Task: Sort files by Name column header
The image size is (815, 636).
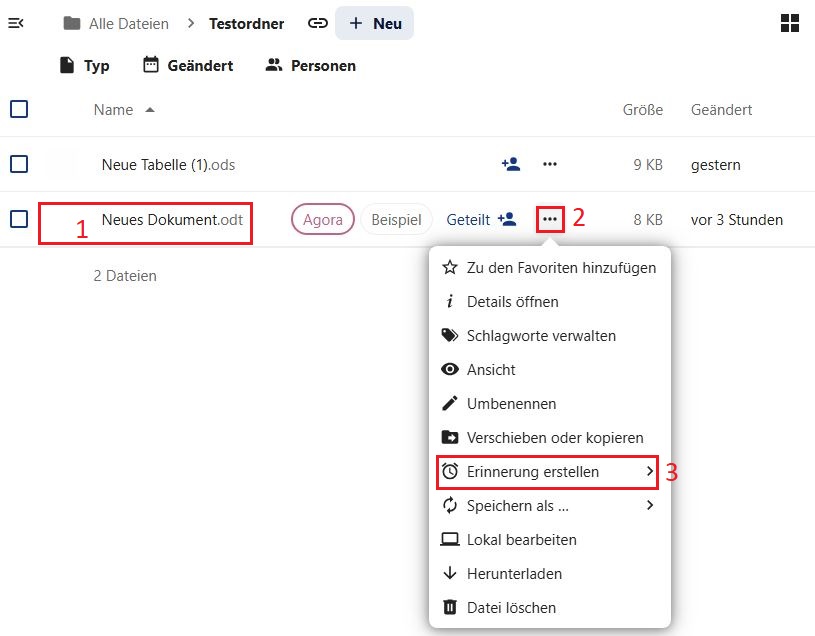Action: (113, 110)
